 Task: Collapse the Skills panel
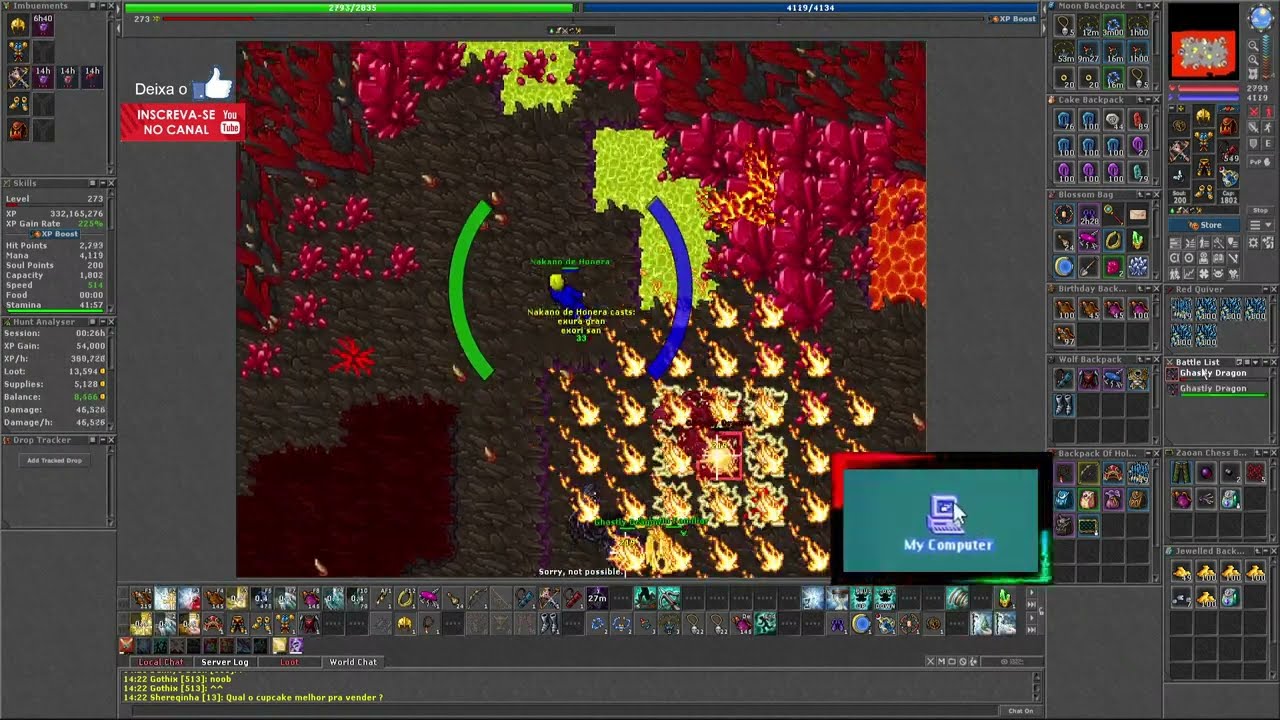coord(101,183)
